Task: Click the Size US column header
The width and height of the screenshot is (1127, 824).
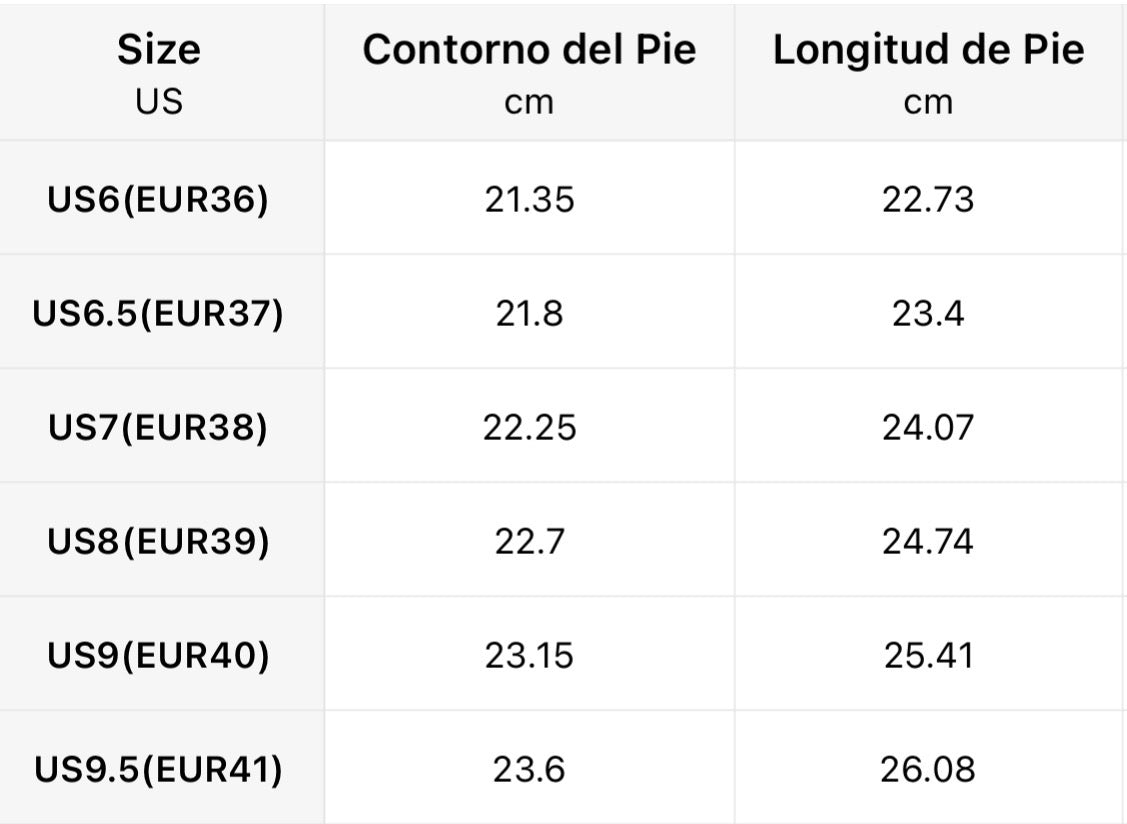Action: point(159,72)
